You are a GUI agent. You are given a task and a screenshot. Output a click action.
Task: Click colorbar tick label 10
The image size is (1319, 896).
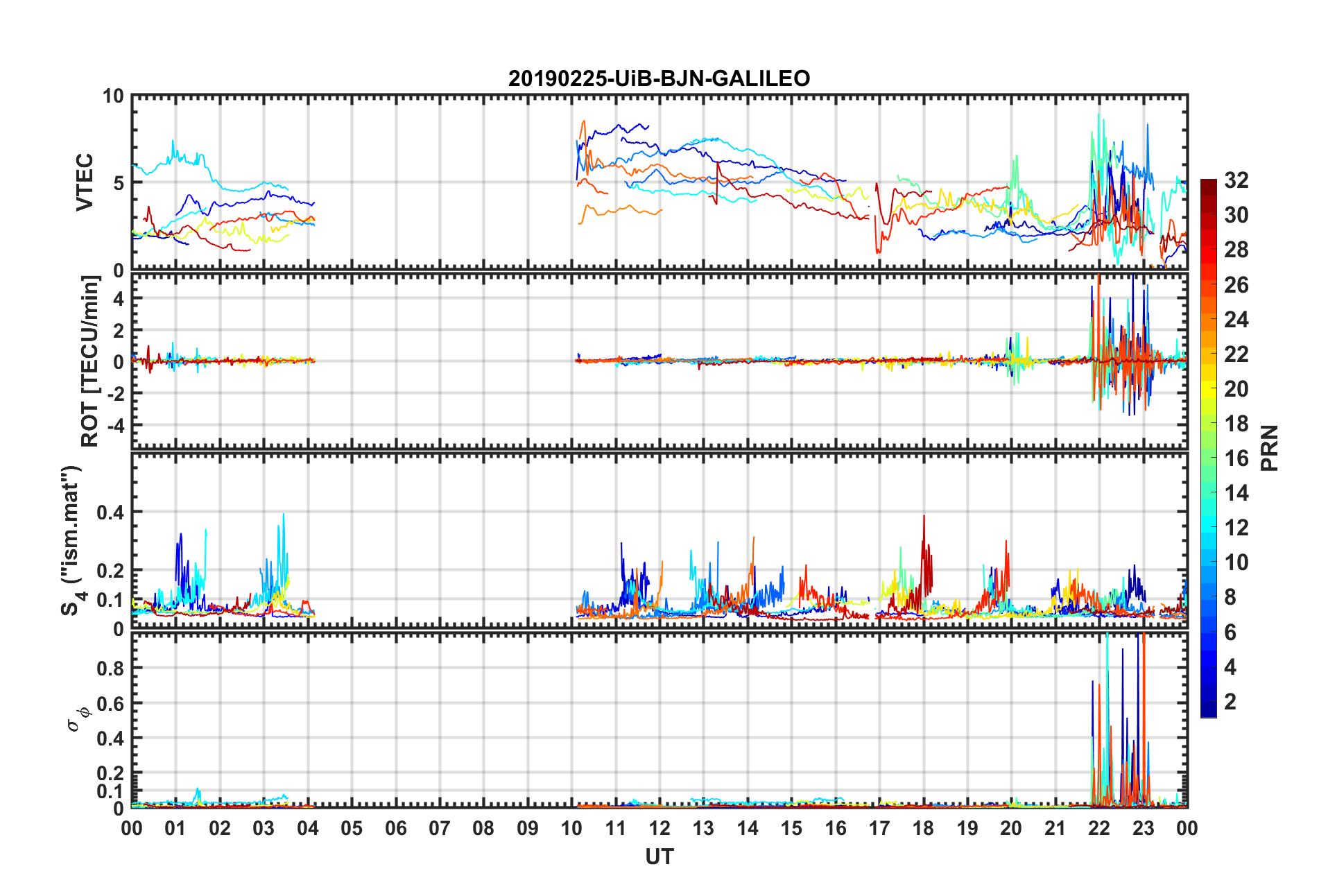[1236, 562]
